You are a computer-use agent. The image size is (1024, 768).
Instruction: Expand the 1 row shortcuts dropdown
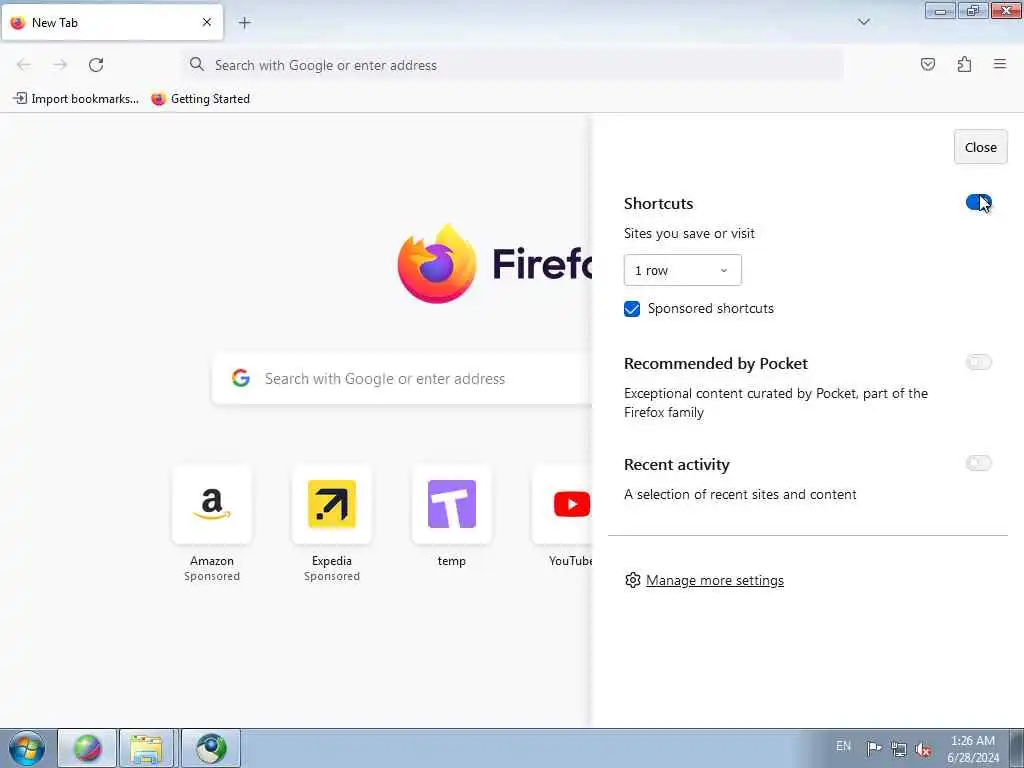(682, 270)
